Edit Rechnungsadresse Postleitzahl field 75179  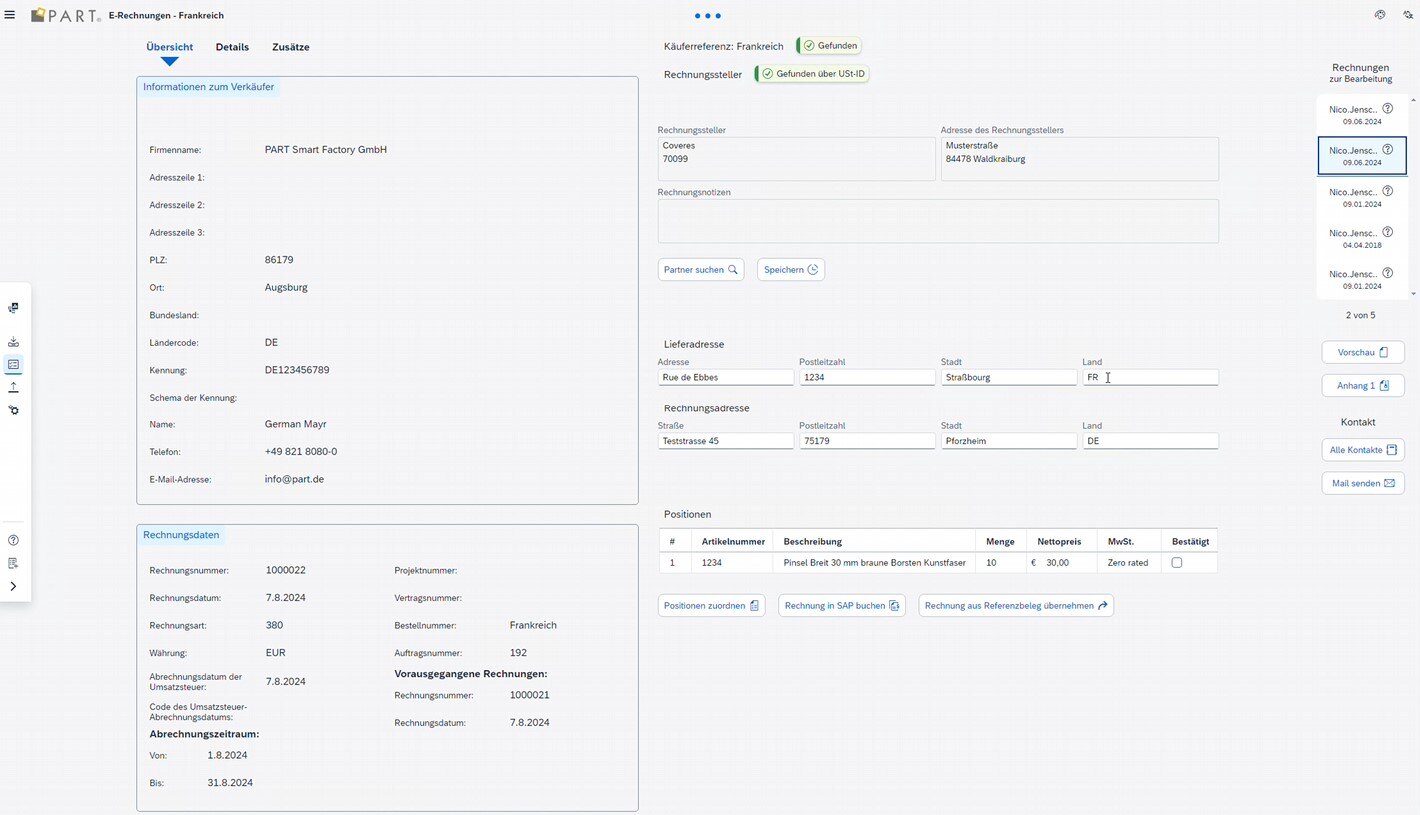tap(867, 441)
